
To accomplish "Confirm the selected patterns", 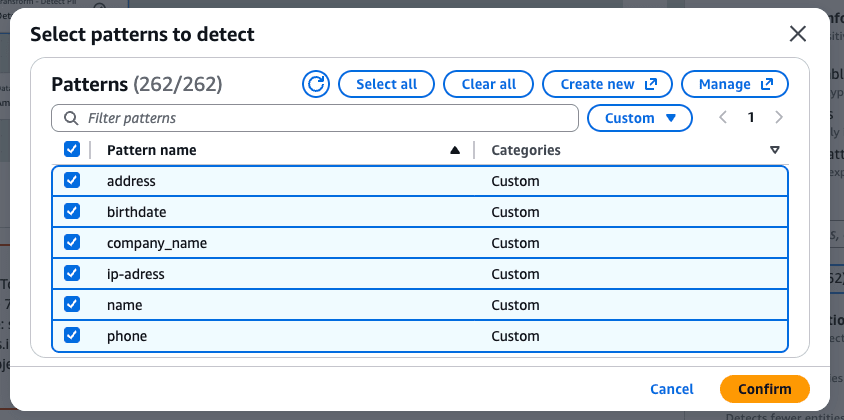I will (x=764, y=389).
